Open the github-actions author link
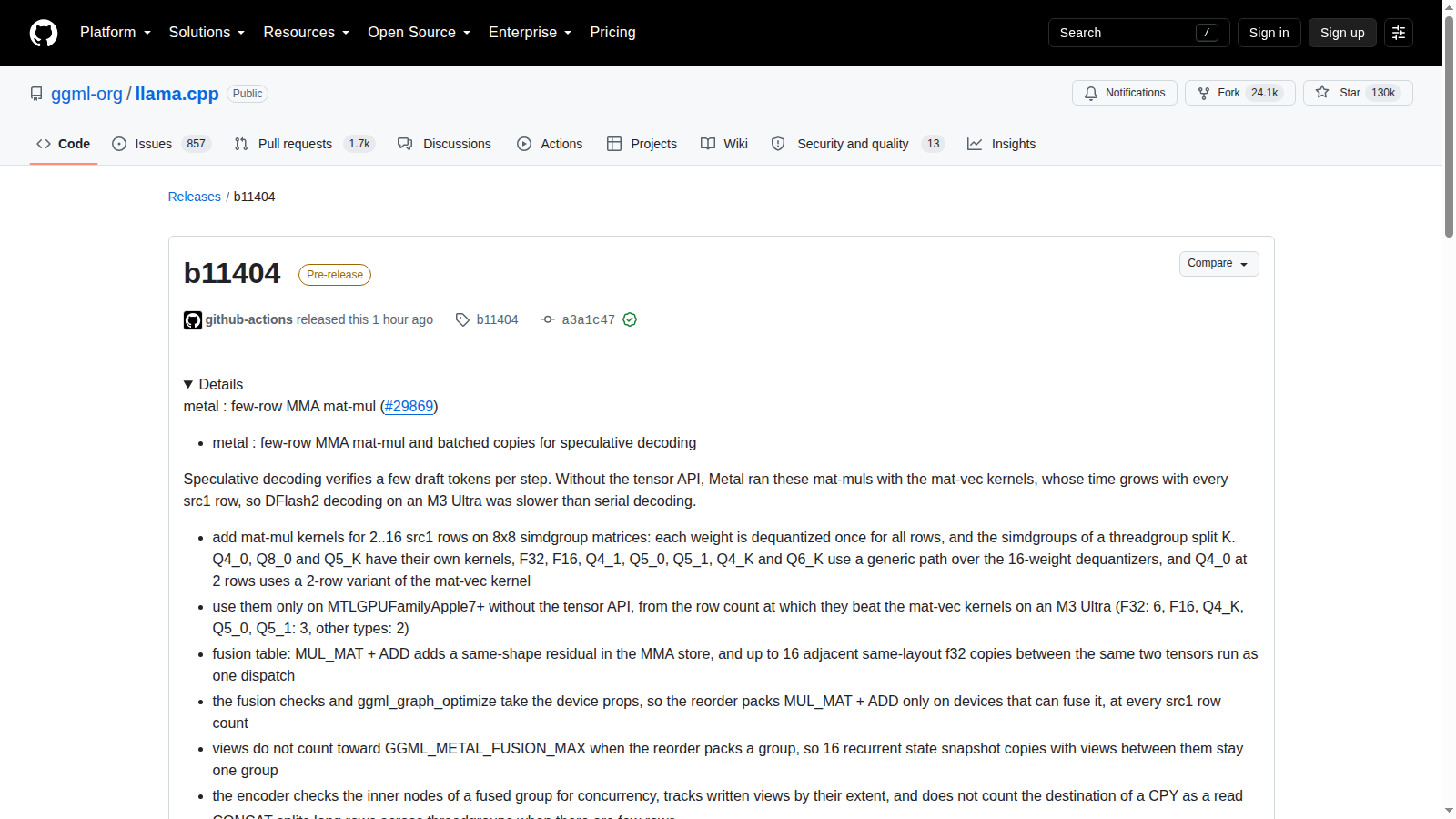 coord(249,319)
